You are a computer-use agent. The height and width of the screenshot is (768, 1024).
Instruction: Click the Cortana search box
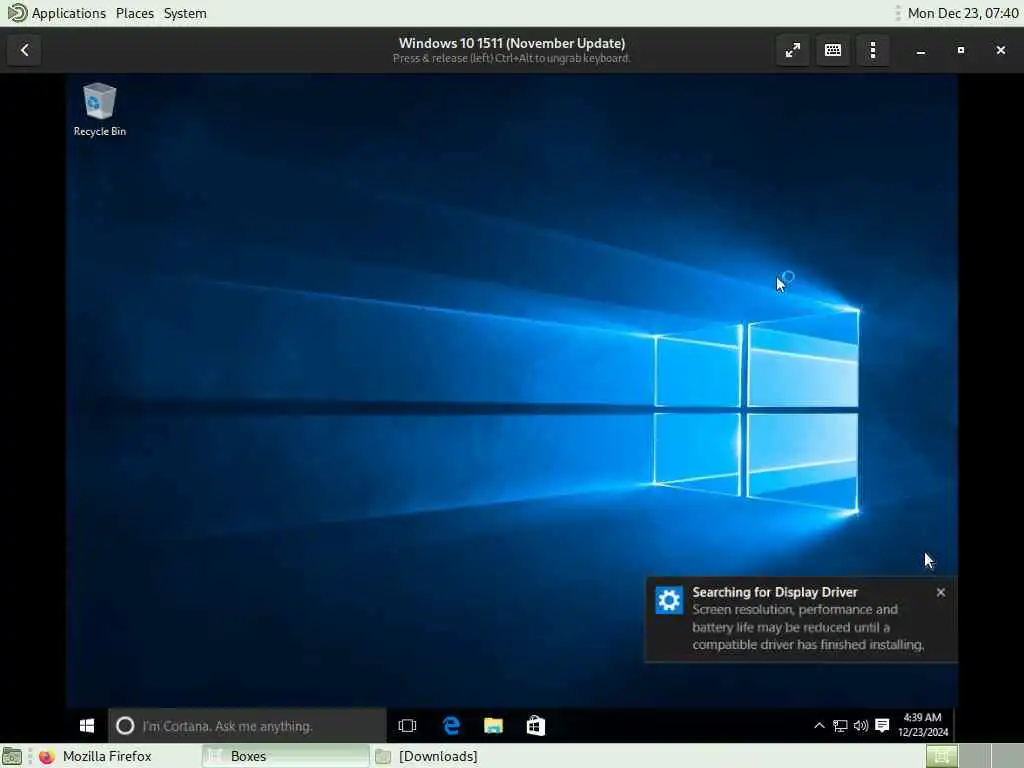pos(248,726)
